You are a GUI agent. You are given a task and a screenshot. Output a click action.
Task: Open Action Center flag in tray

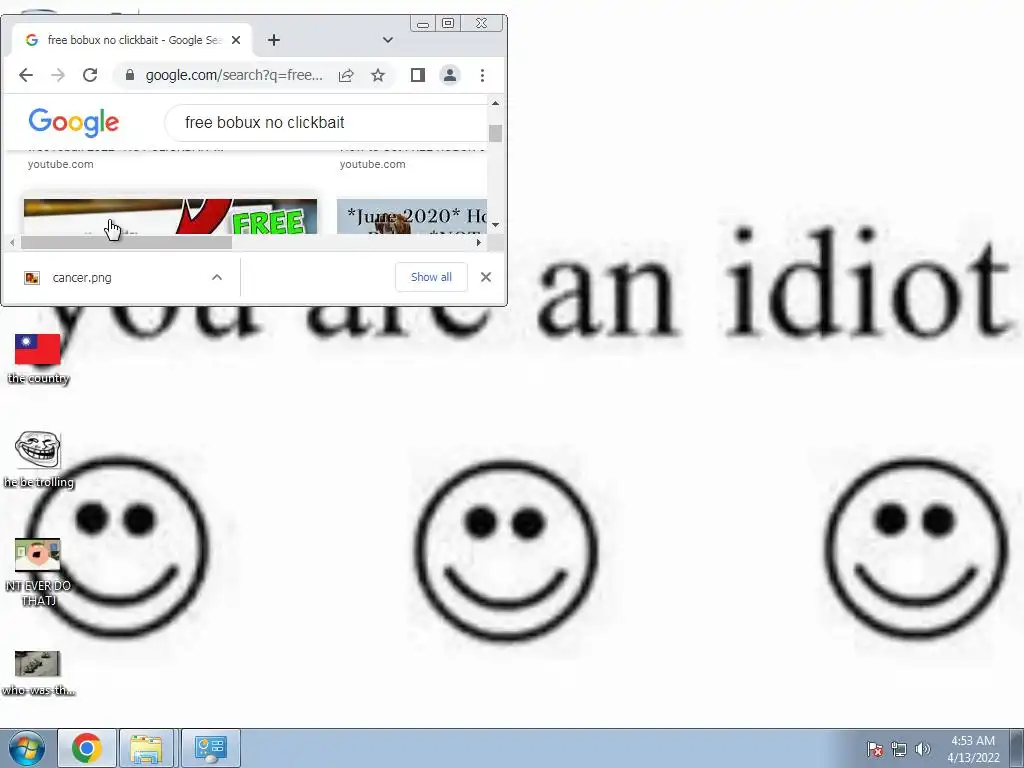[875, 749]
